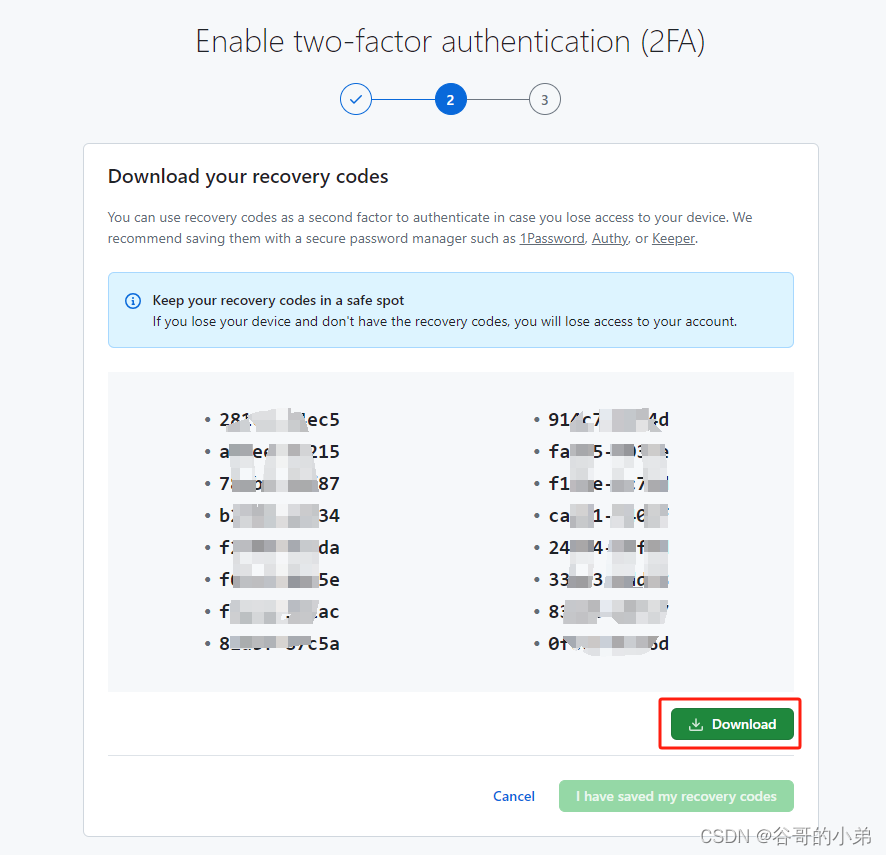Open the 1Password link
Screen dimensions: 886x855
(552, 238)
